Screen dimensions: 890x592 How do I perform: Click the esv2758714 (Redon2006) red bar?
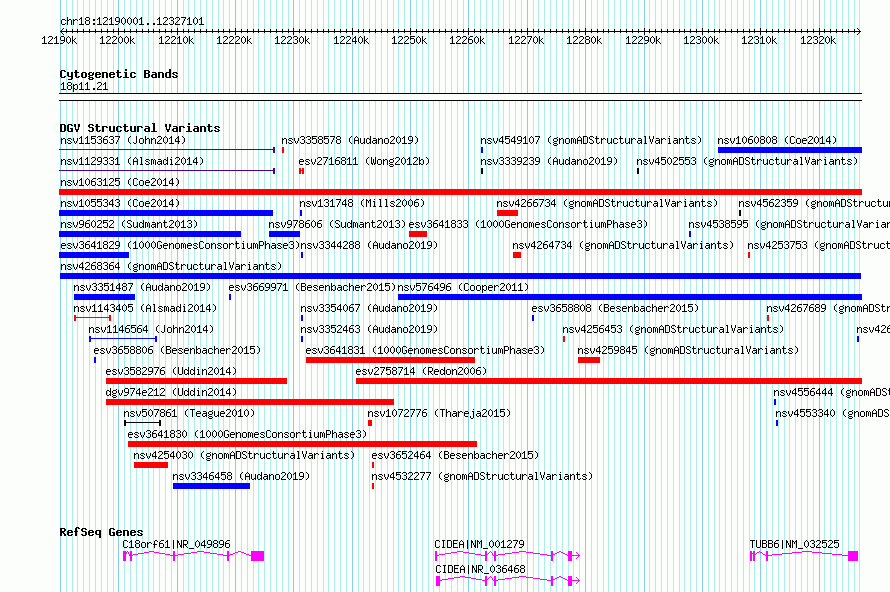click(609, 381)
